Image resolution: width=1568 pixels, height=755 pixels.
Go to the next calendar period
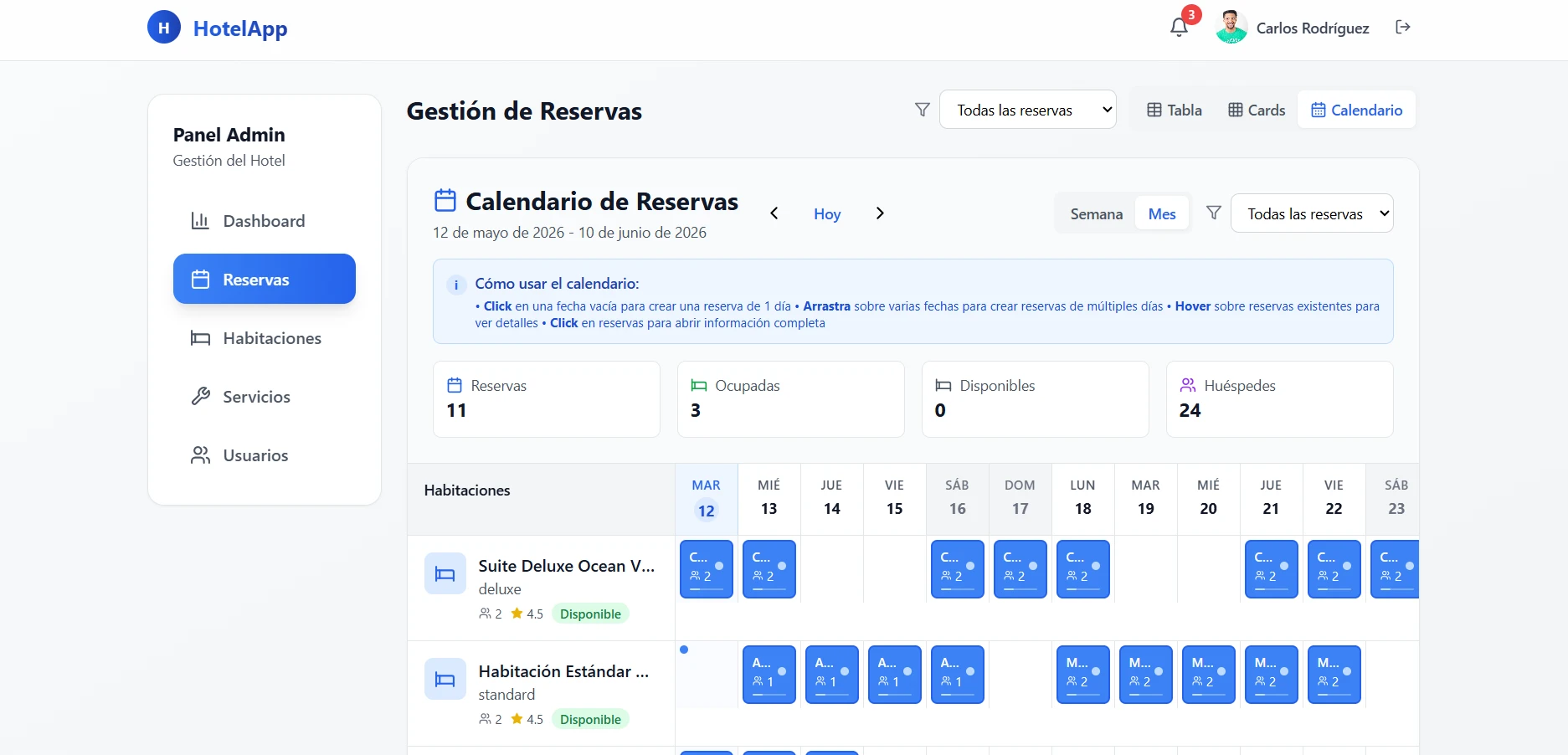pos(880,213)
